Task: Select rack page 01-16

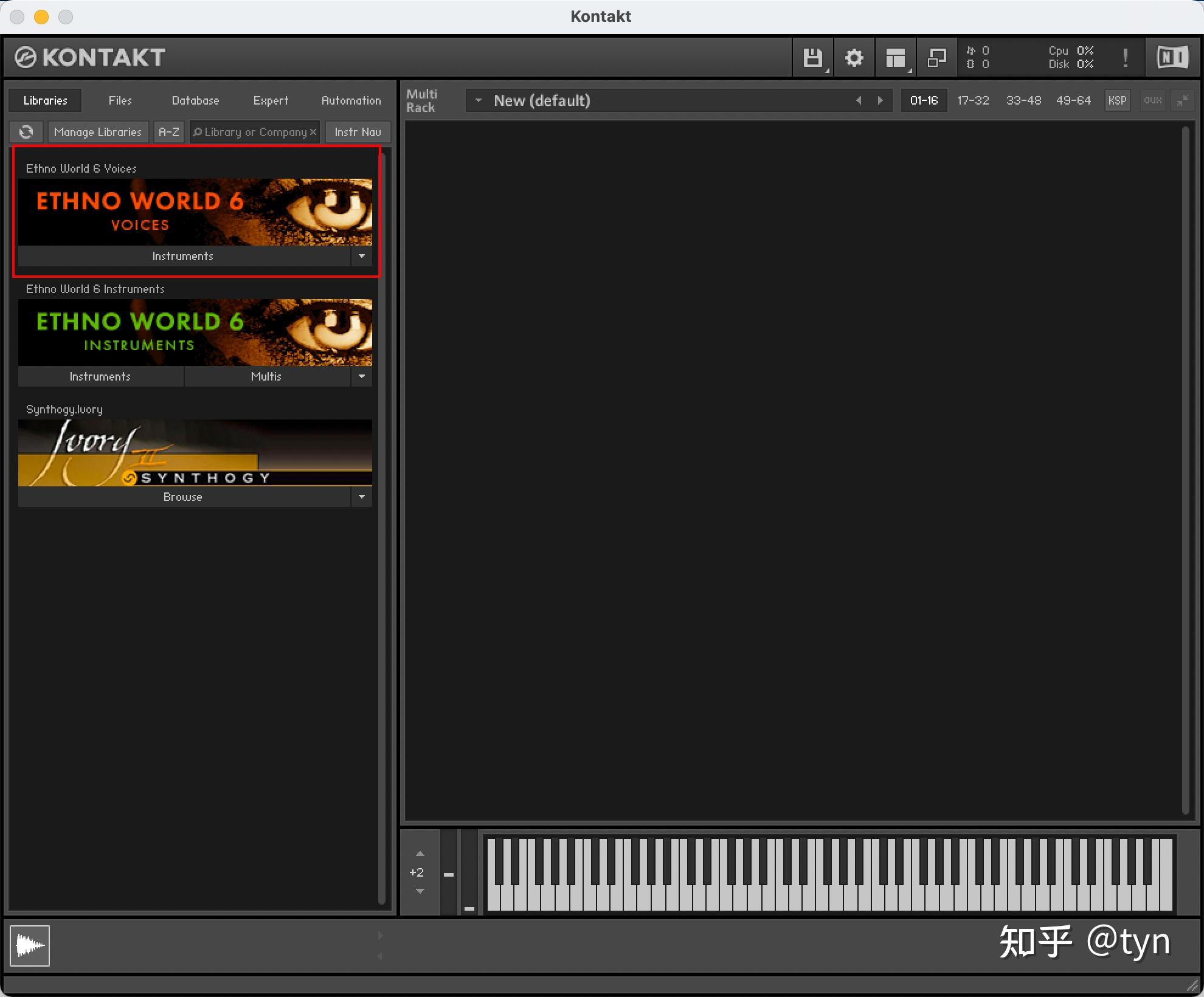Action: (x=924, y=100)
